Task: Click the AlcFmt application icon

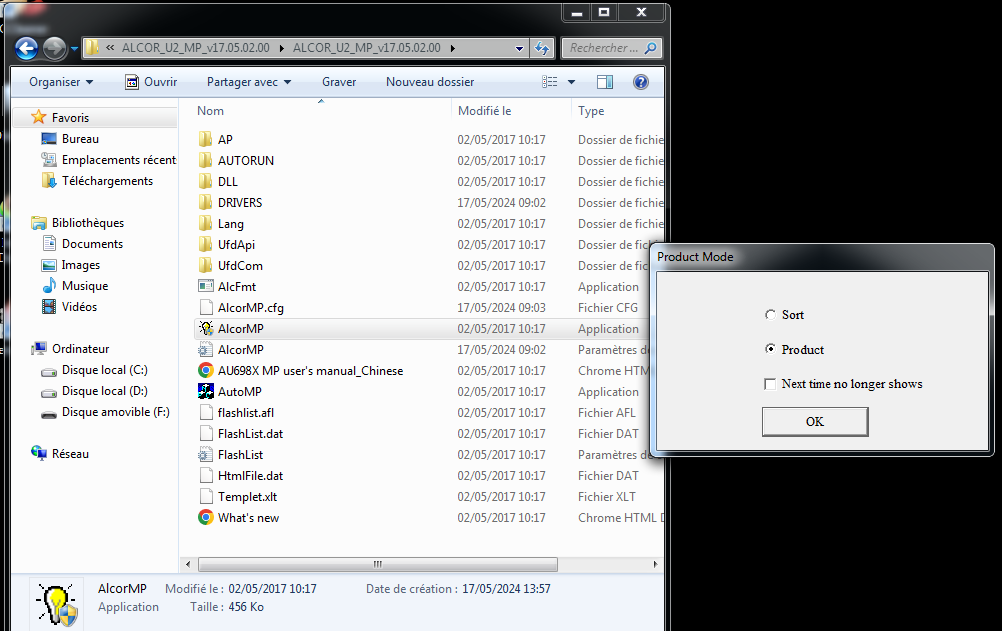Action: coord(206,286)
